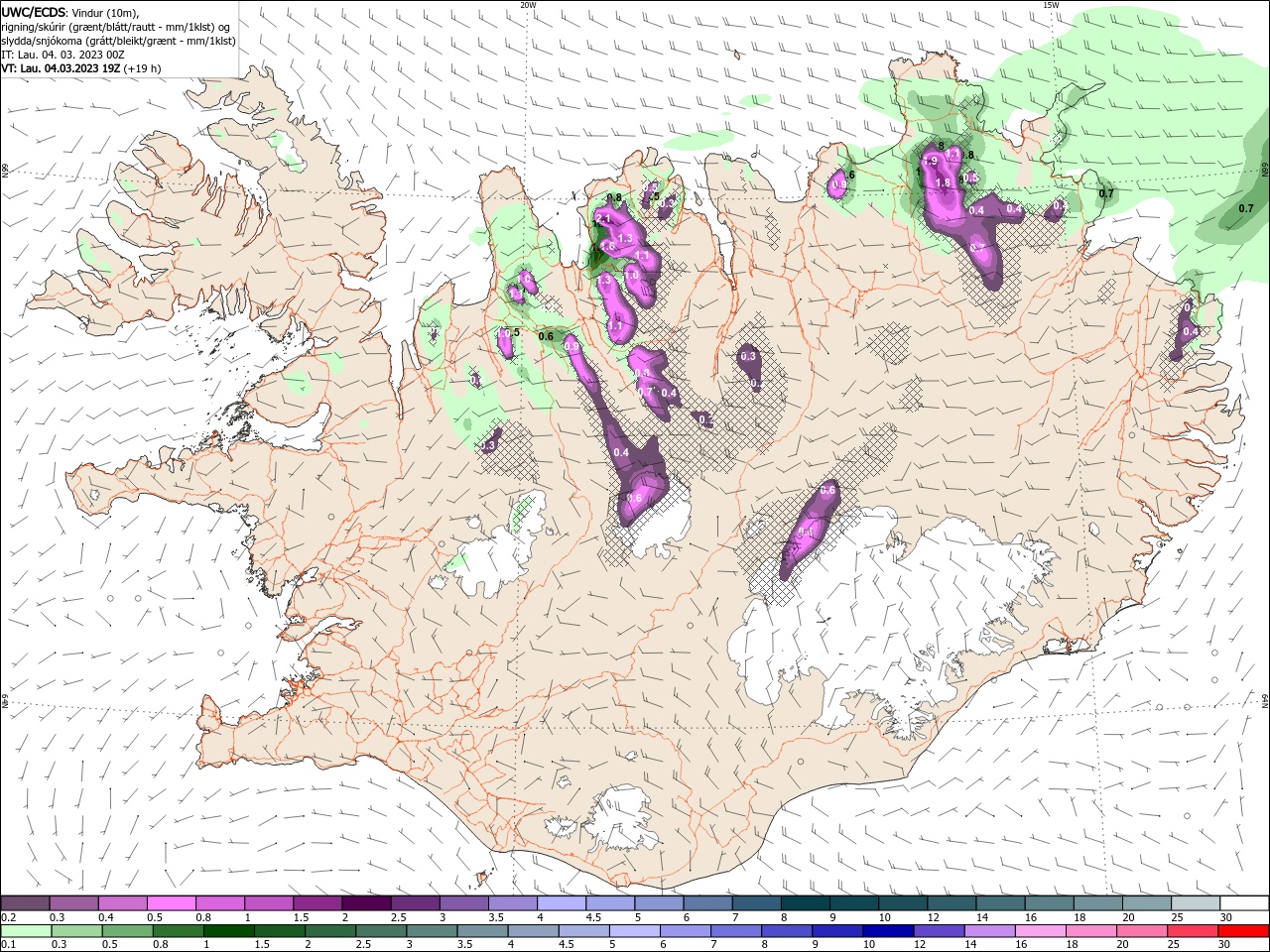Select rain legend swatch between 8 and 9
This screenshot has height=952, width=1270.
(786, 931)
